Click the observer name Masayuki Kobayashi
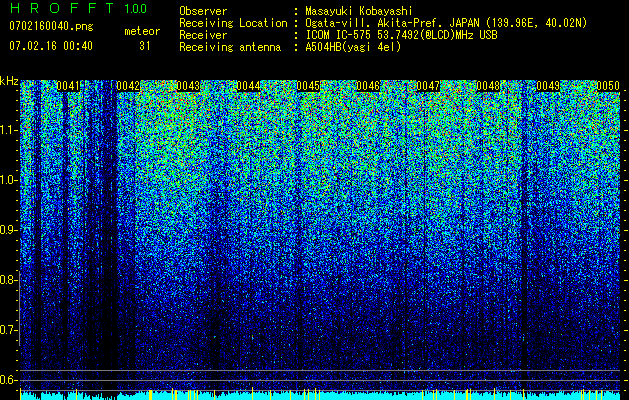Screen dimensions: 629x400 (x=359, y=11)
